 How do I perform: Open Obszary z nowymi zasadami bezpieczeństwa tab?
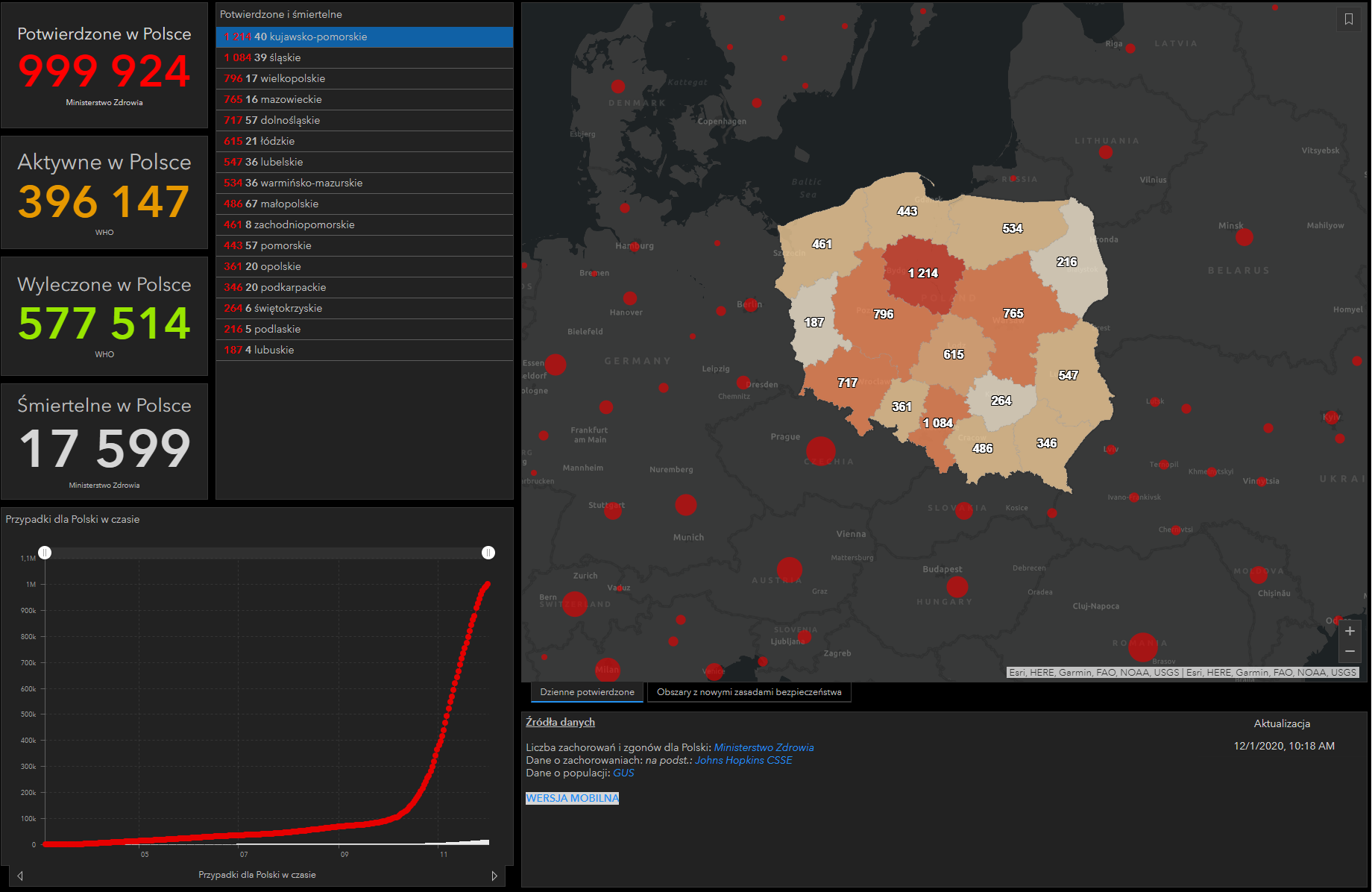coord(749,692)
